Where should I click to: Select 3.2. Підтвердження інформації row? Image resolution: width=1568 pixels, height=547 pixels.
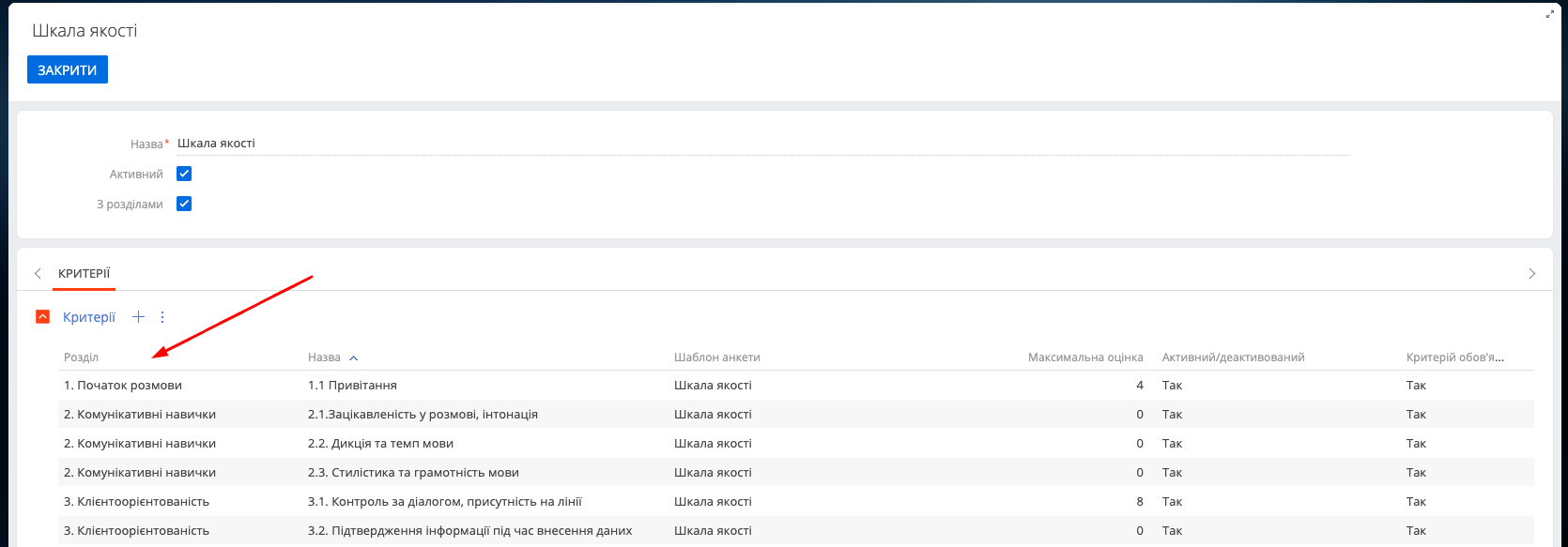click(796, 531)
